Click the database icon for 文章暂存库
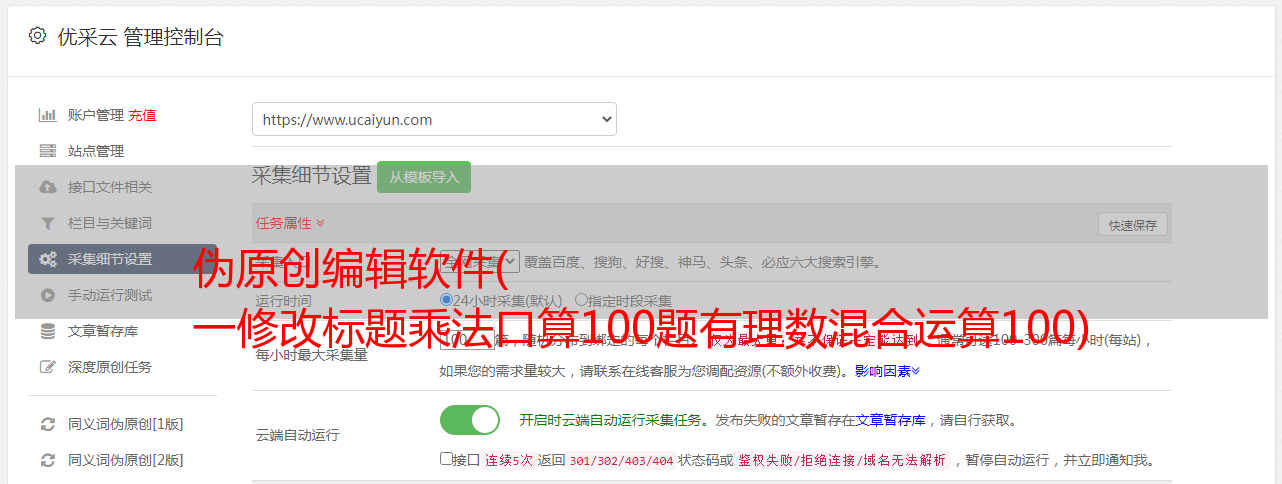Viewport: 1282px width, 484px height. click(47, 331)
